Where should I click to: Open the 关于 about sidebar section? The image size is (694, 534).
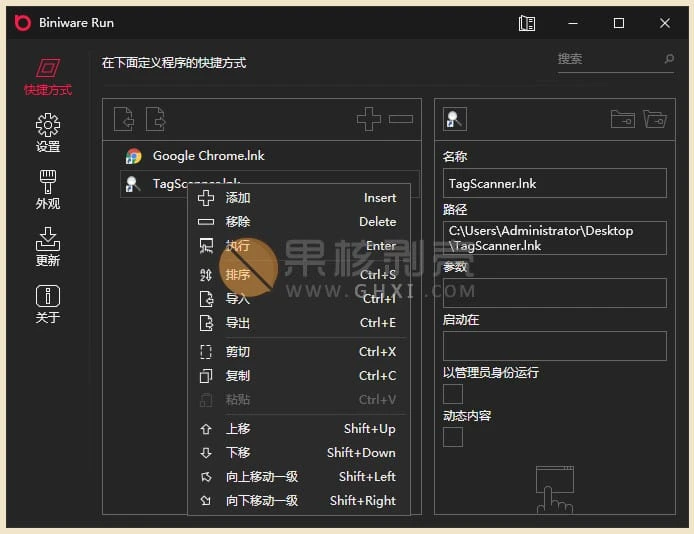coord(48,304)
